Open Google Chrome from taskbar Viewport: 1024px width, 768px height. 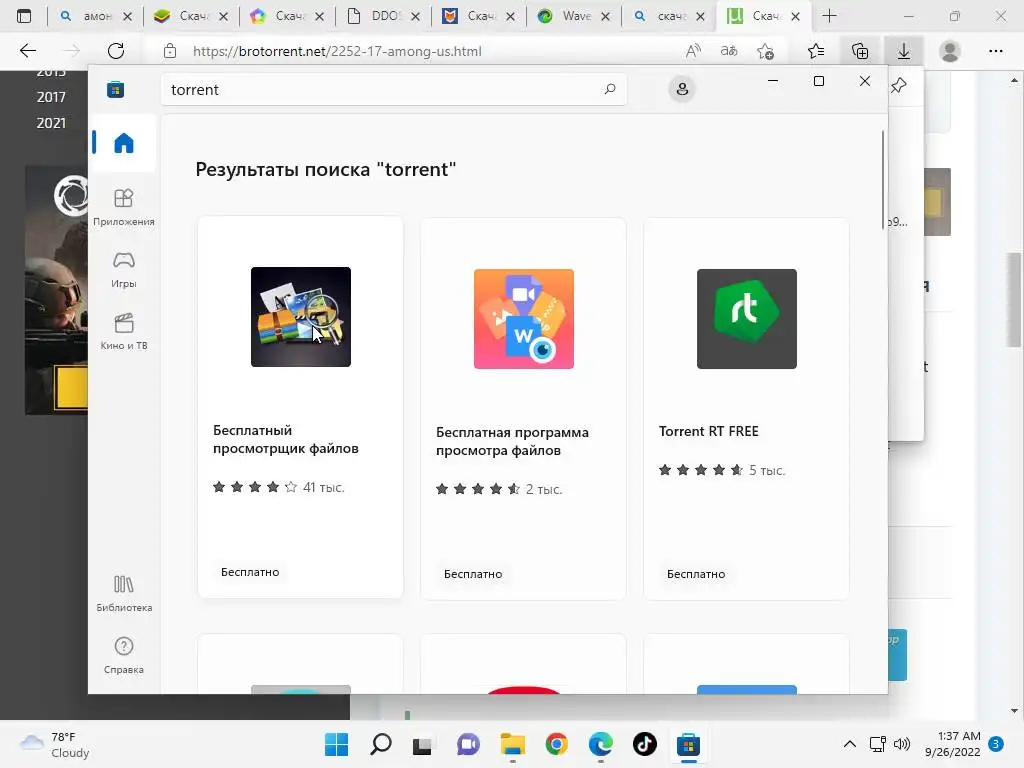(556, 744)
